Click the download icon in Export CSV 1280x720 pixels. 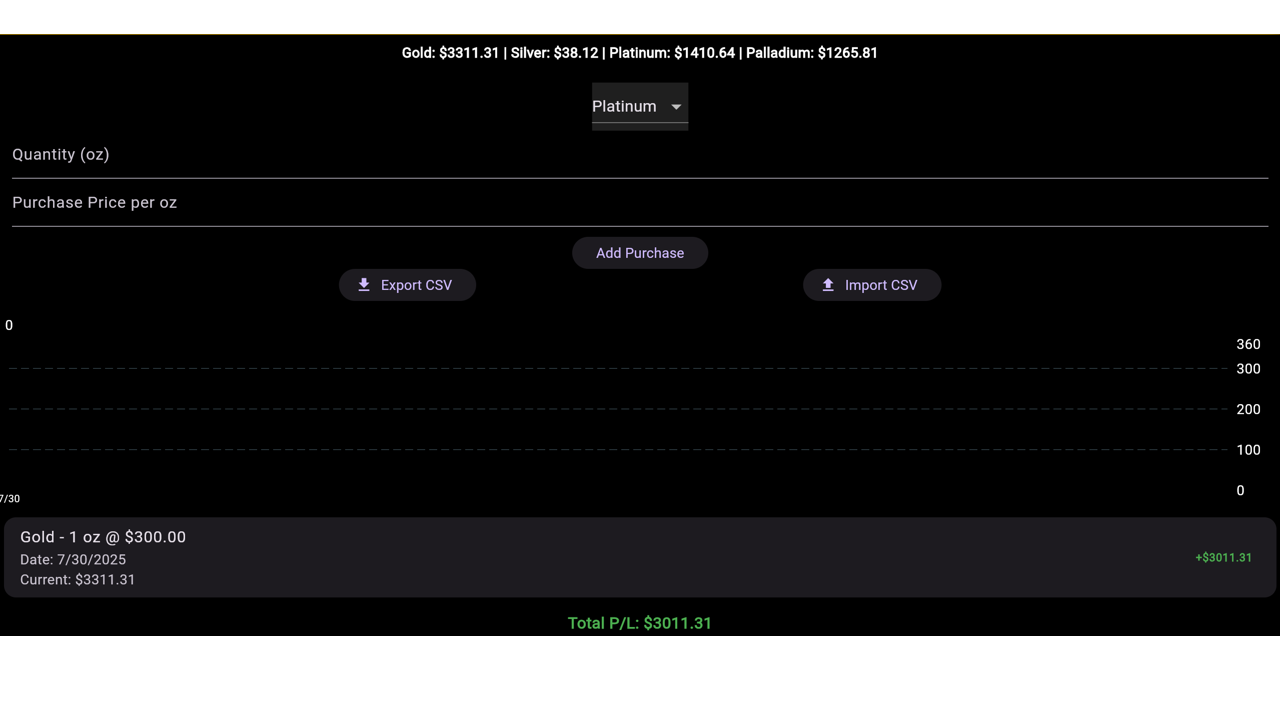click(364, 285)
